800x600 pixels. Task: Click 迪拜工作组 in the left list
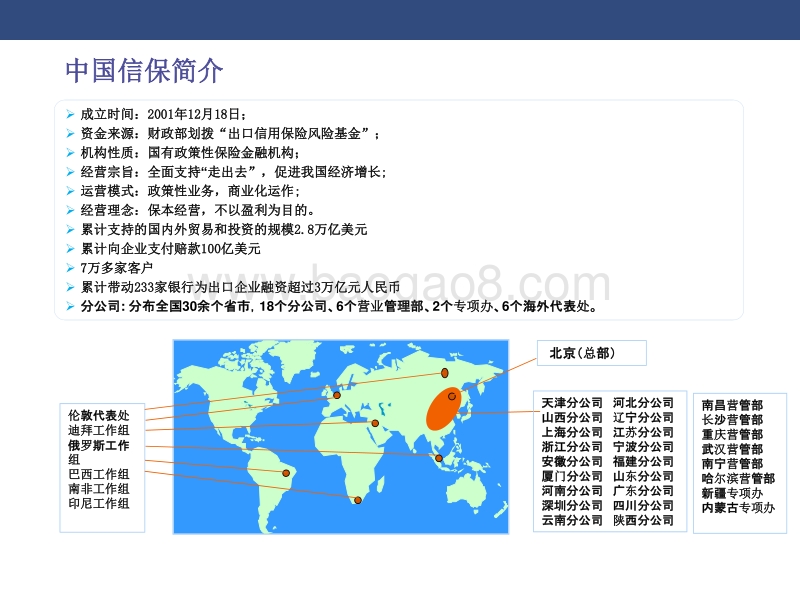99,430
